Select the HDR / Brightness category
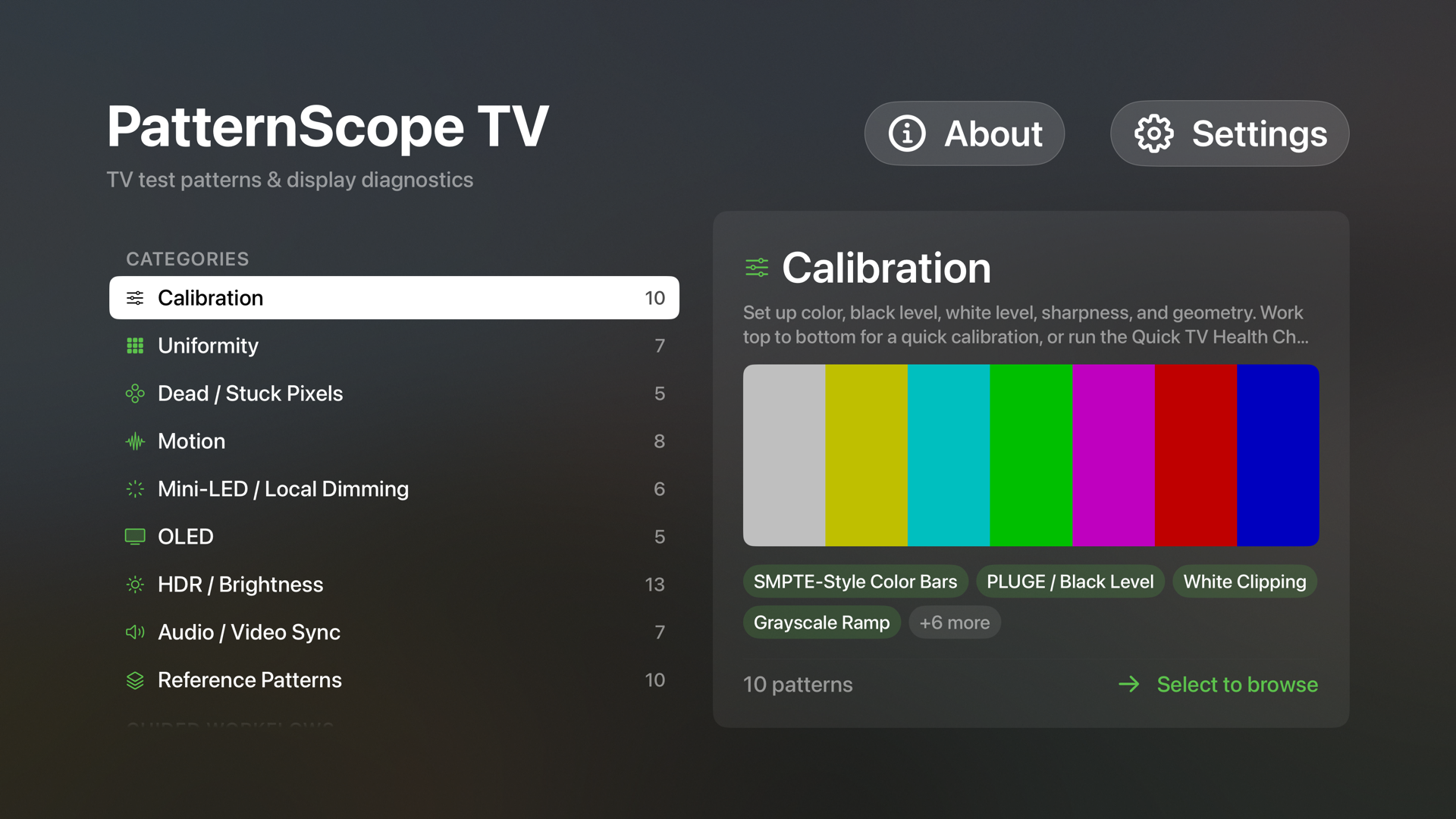Image resolution: width=1456 pixels, height=819 pixels. click(x=394, y=585)
